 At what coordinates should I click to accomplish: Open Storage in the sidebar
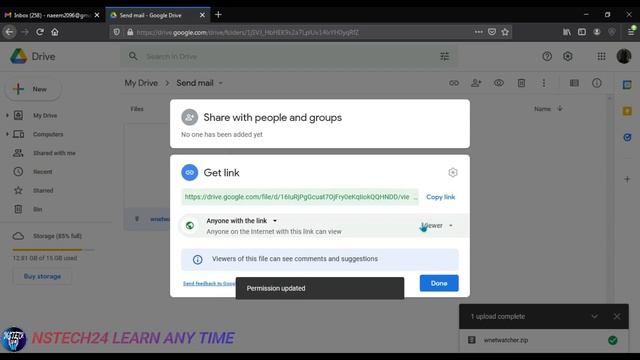57,236
